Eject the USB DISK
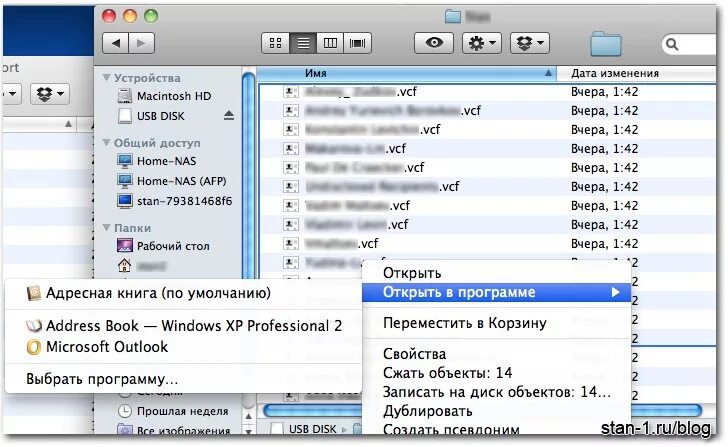Image resolution: width=728 pixels, height=447 pixels. (228, 116)
